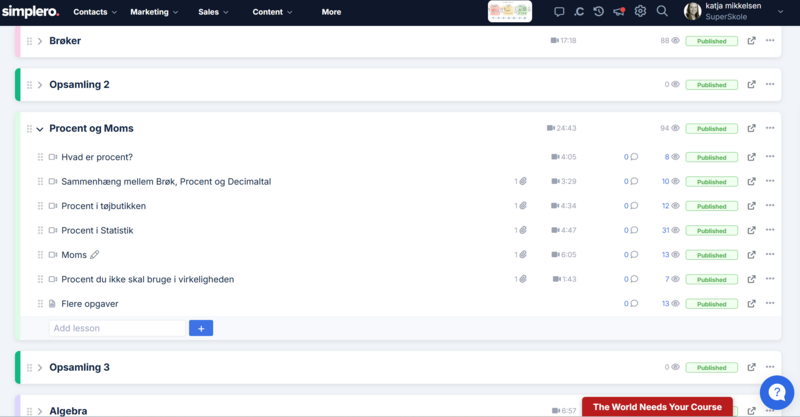The height and width of the screenshot is (417, 800).
Task: Open 'Hvad er procent?' in new window
Action: point(751,157)
